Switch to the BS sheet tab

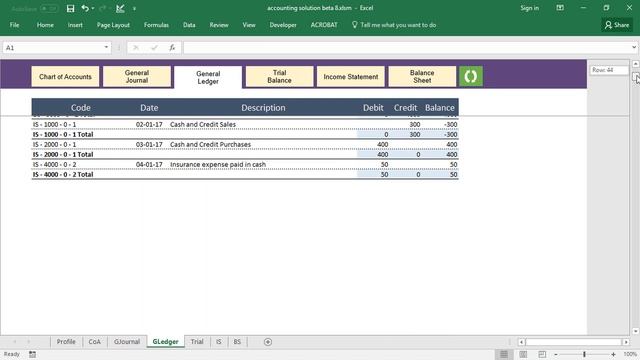(237, 342)
